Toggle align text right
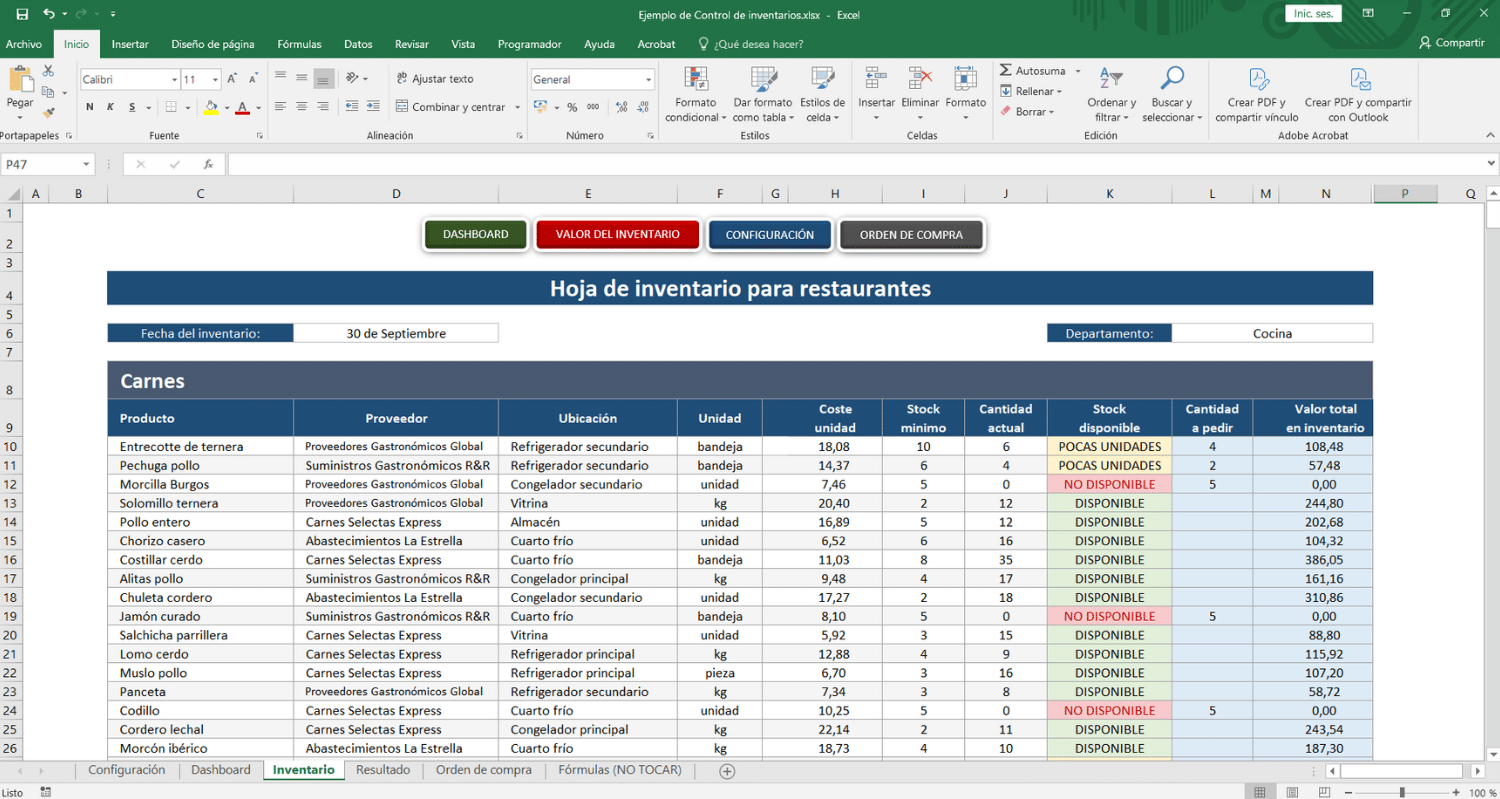This screenshot has width=1500, height=799. [323, 107]
